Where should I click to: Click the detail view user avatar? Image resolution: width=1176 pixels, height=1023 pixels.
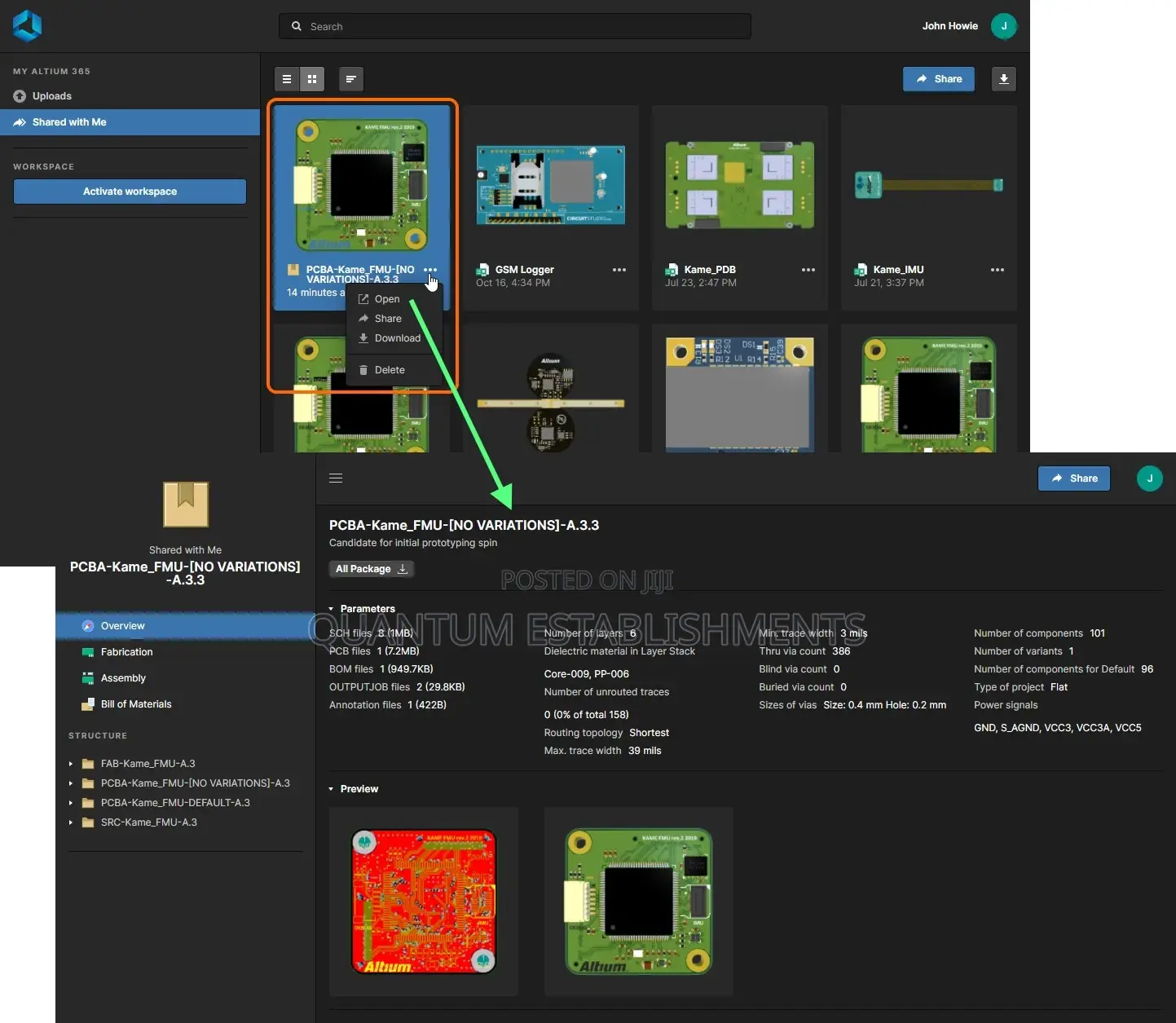pyautogui.click(x=1150, y=478)
